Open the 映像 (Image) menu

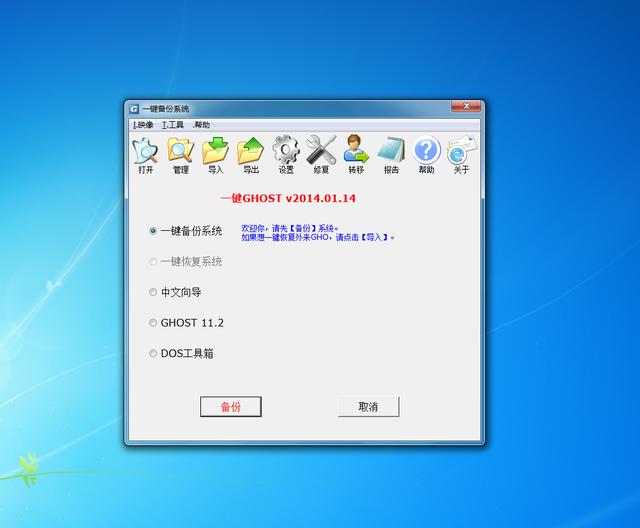click(x=143, y=125)
